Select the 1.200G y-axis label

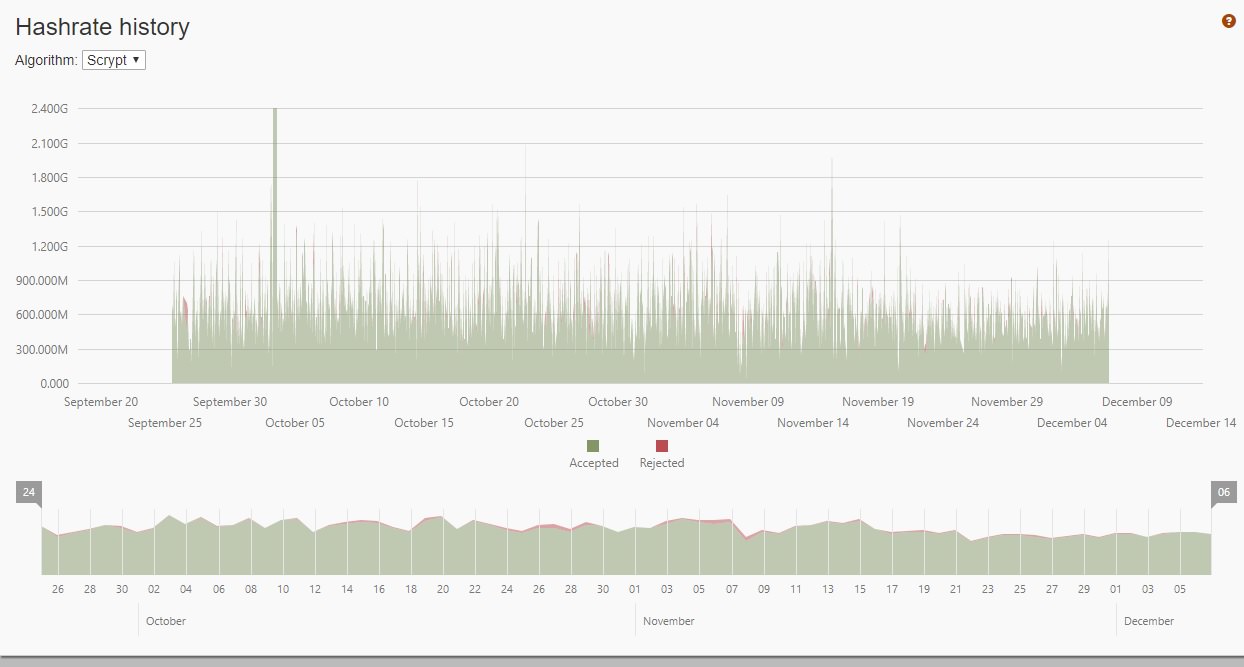[48, 246]
